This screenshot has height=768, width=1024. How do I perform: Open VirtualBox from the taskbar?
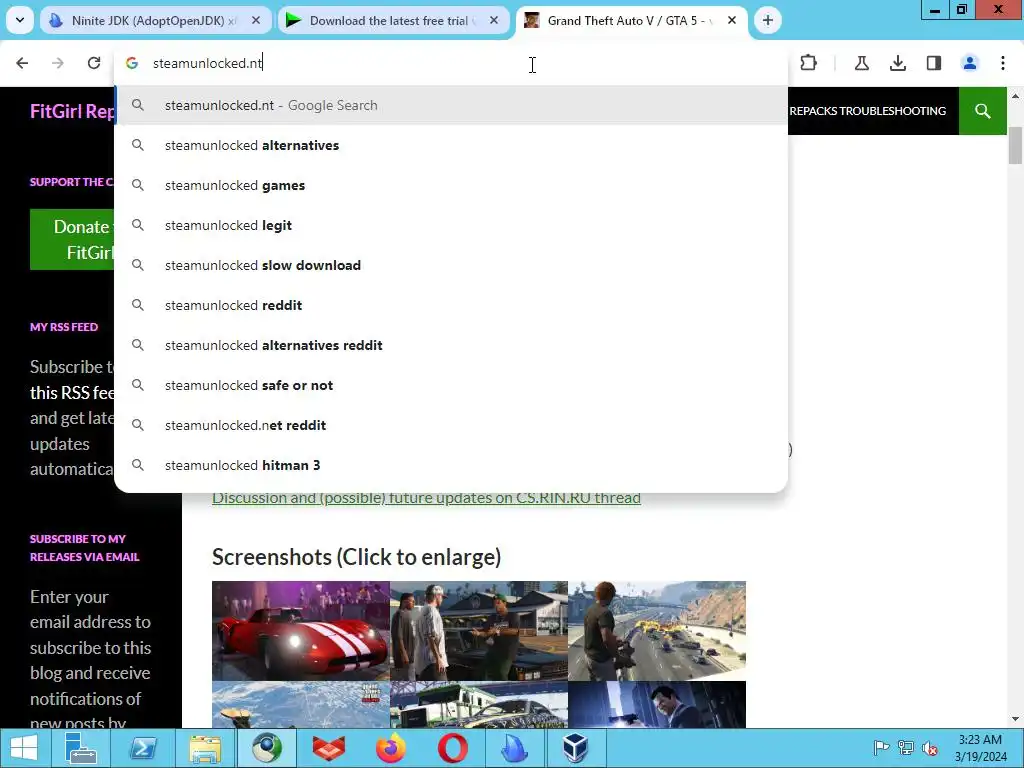click(x=576, y=748)
